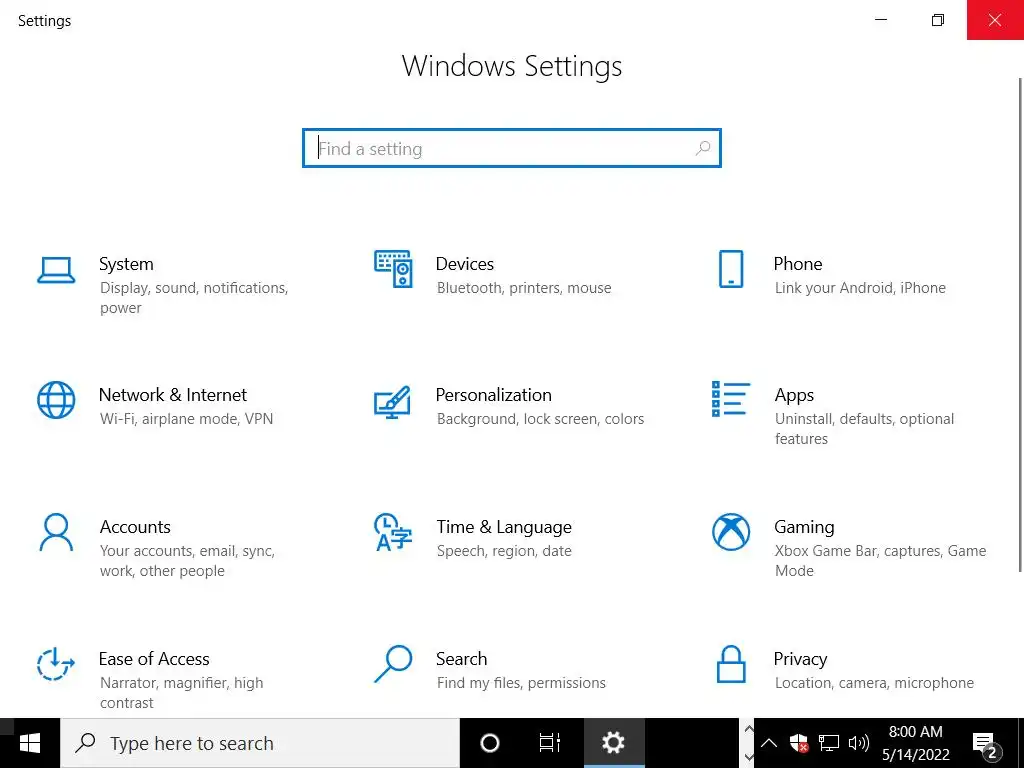Select the Search category heading
Image resolution: width=1024 pixels, height=768 pixels.
(461, 659)
